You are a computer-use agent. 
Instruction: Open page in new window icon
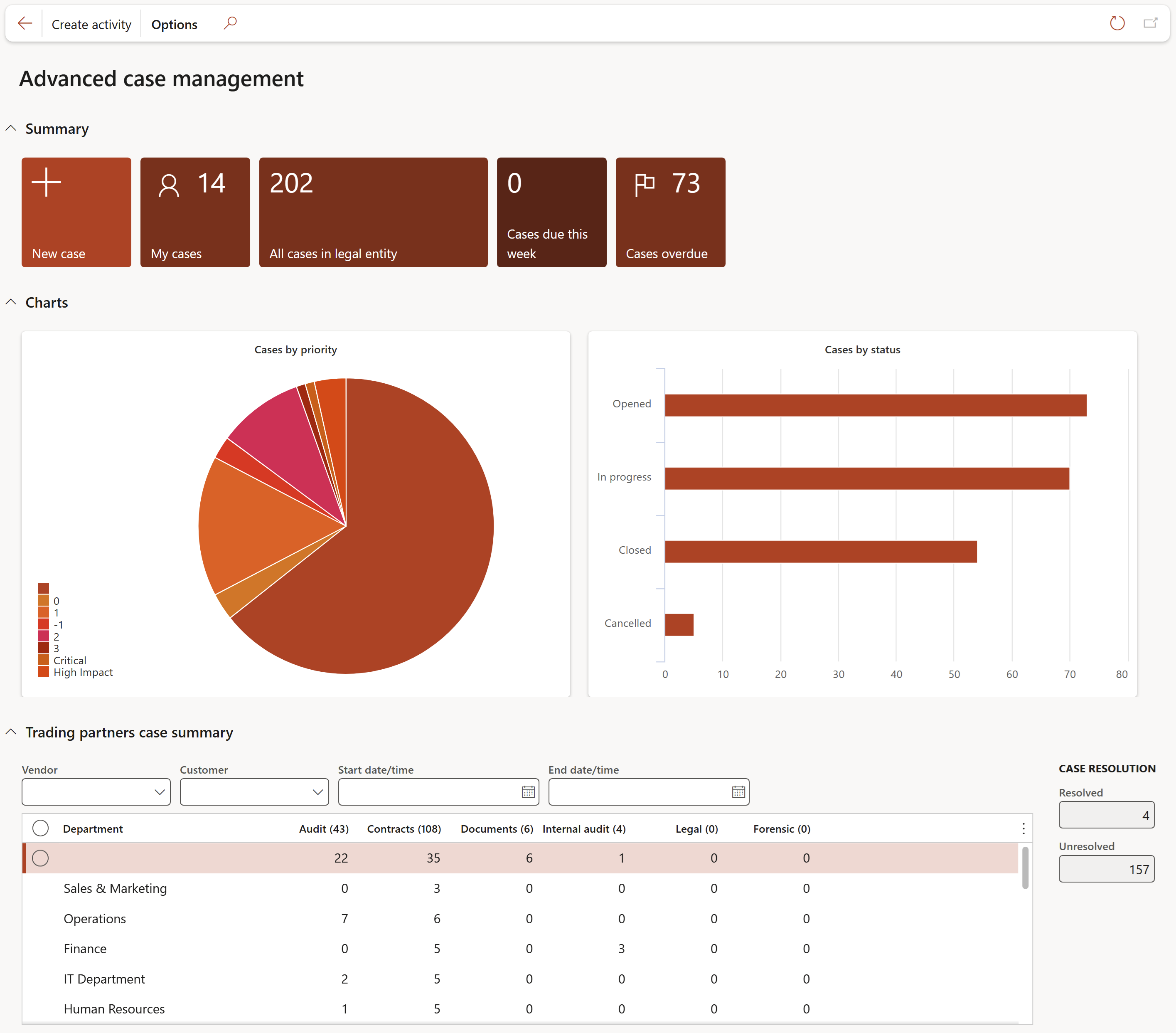point(1150,24)
